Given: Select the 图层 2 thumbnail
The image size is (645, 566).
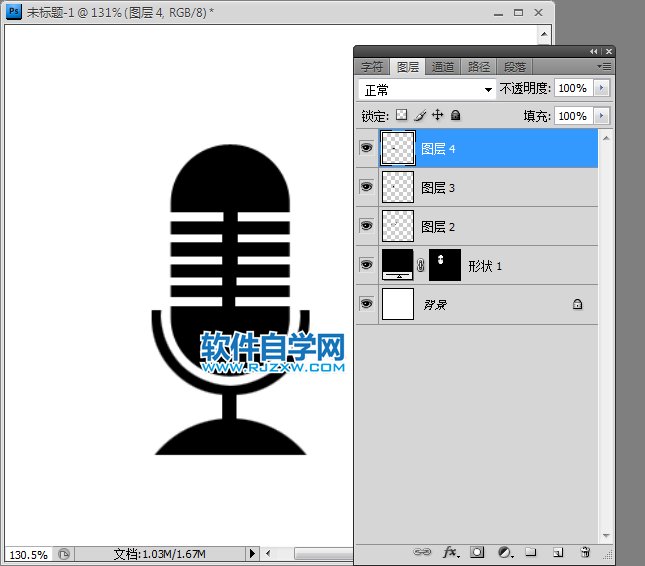Looking at the screenshot, I should [398, 226].
